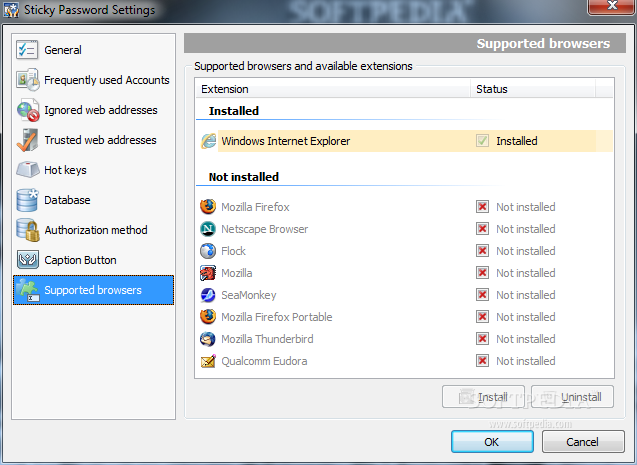Click the SeaMonkey icon
637x465 pixels.
208,295
